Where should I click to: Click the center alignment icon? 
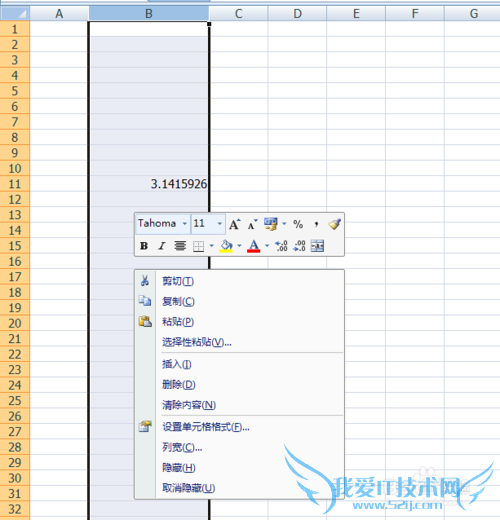point(180,246)
